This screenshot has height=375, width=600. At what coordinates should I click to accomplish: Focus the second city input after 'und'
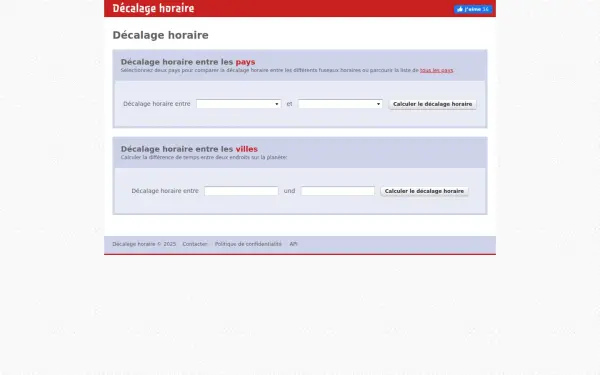(x=338, y=191)
